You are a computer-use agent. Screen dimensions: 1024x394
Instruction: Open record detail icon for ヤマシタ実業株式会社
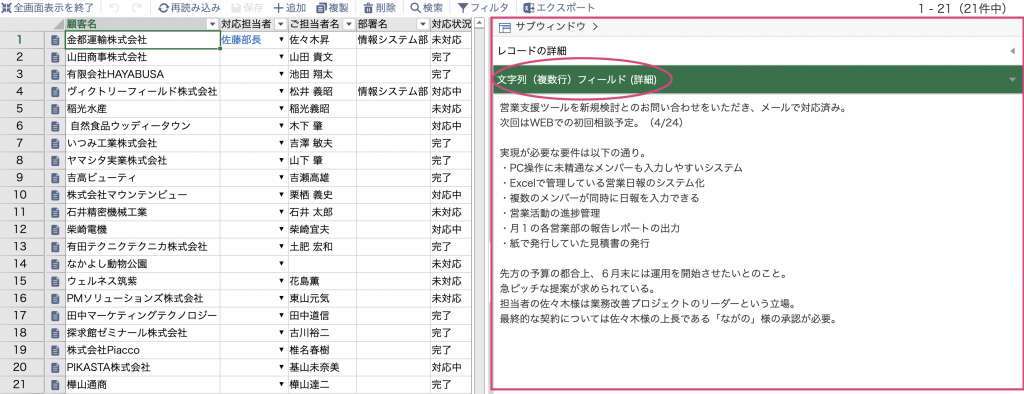coord(56,160)
